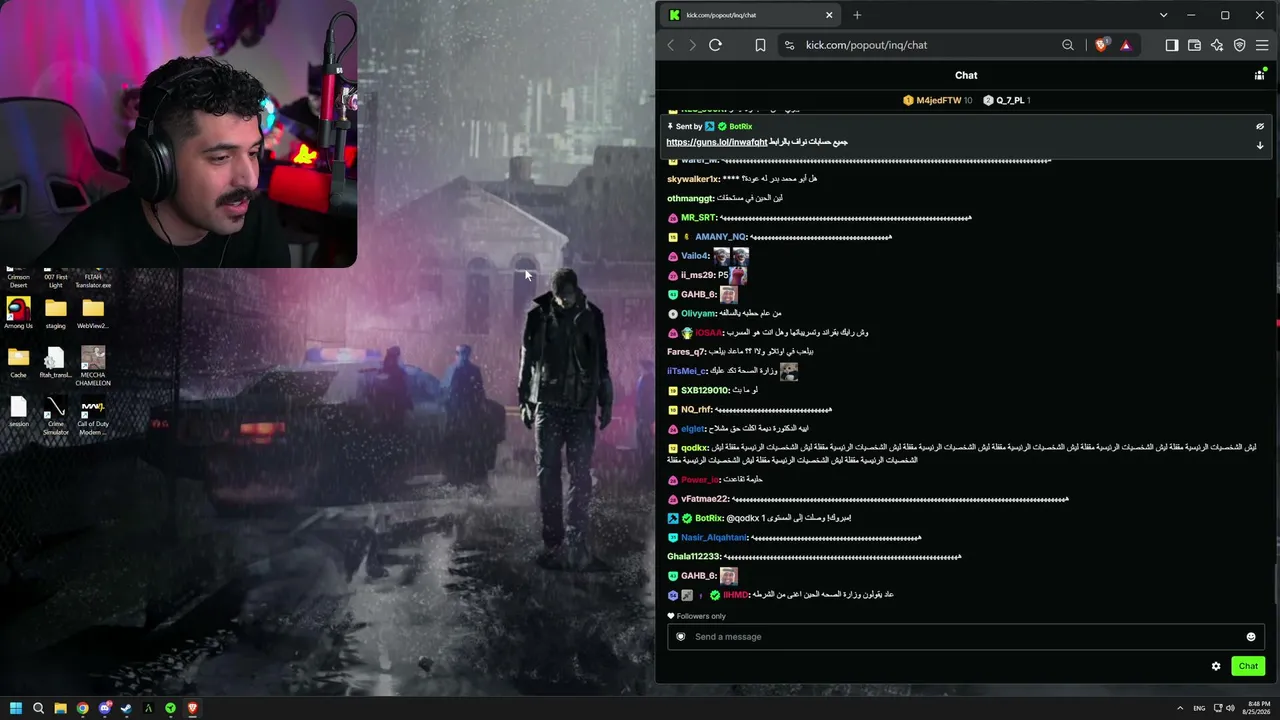1280x720 pixels.
Task: Click the green Chat send button
Action: pos(1248,666)
